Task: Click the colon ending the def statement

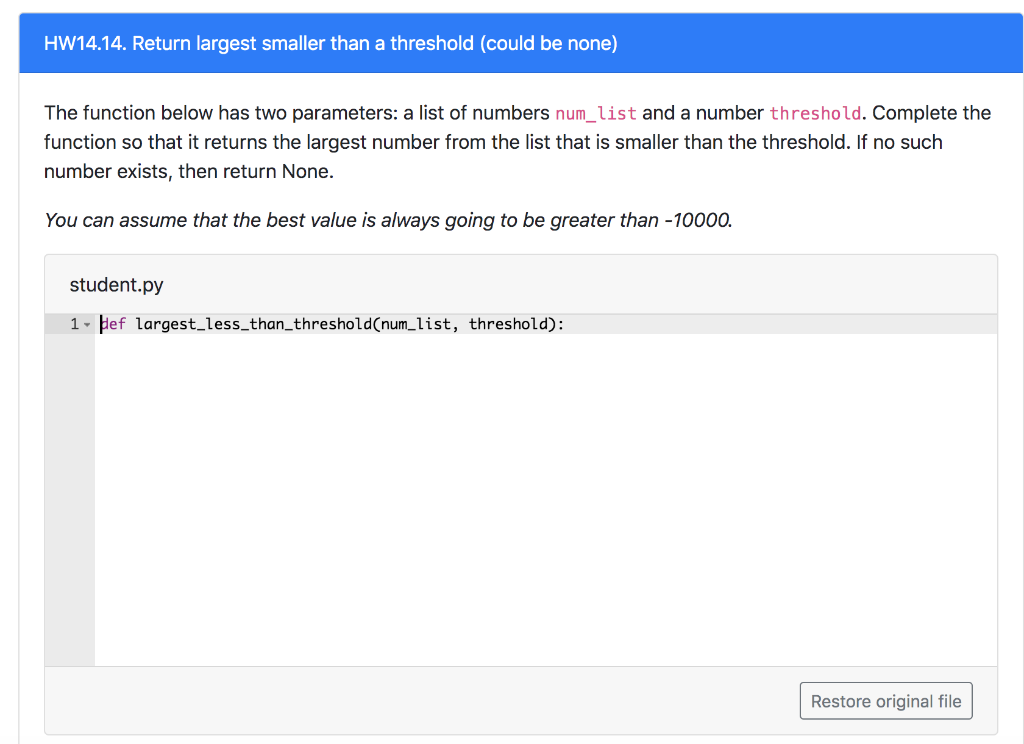Action: point(562,323)
